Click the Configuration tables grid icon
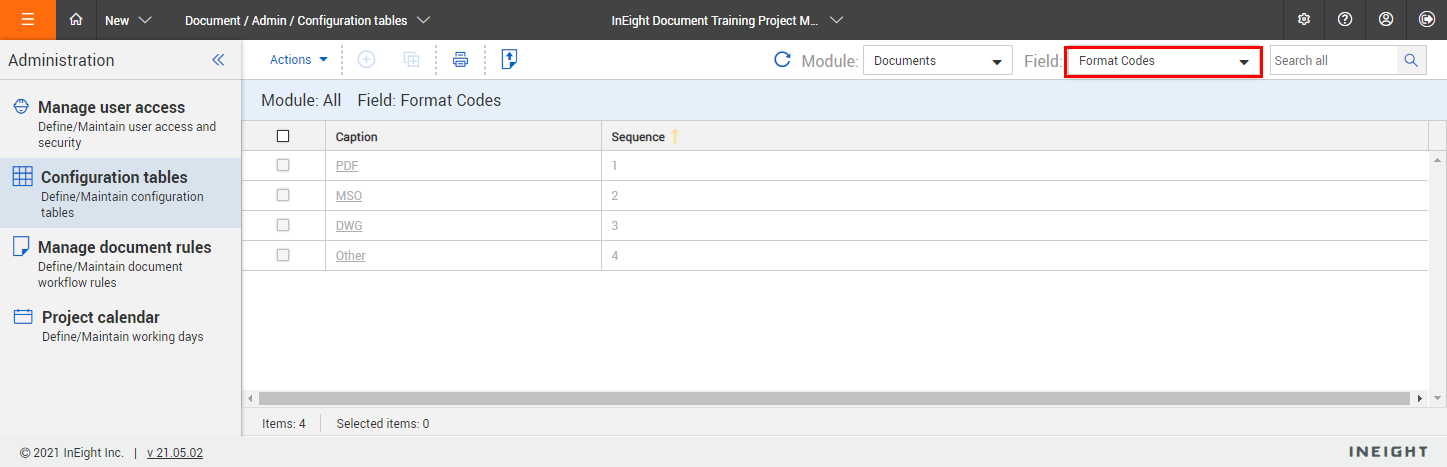Viewport: 1447px width, 467px height. pyautogui.click(x=22, y=177)
